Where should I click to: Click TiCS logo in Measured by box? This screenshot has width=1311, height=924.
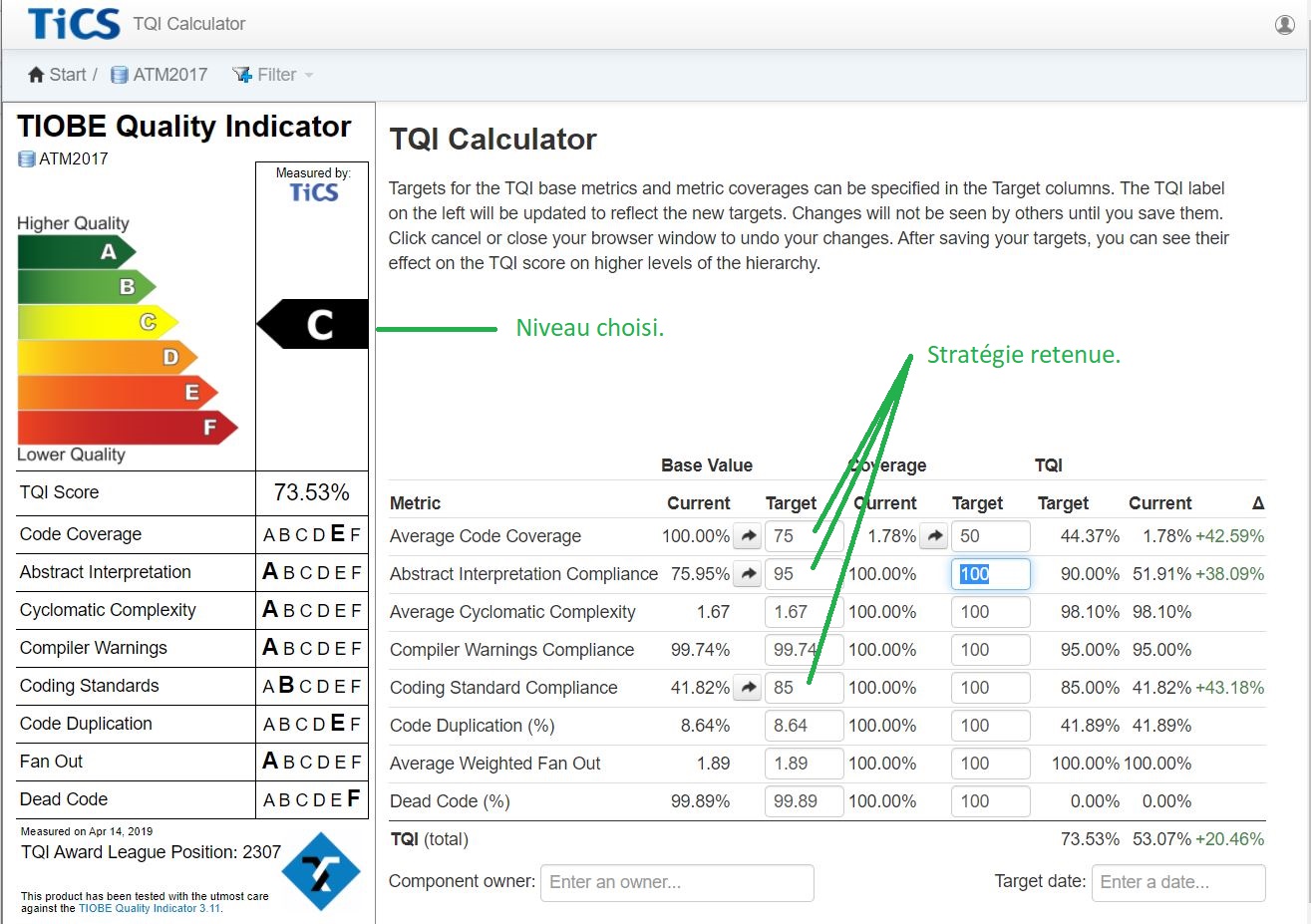(x=313, y=192)
